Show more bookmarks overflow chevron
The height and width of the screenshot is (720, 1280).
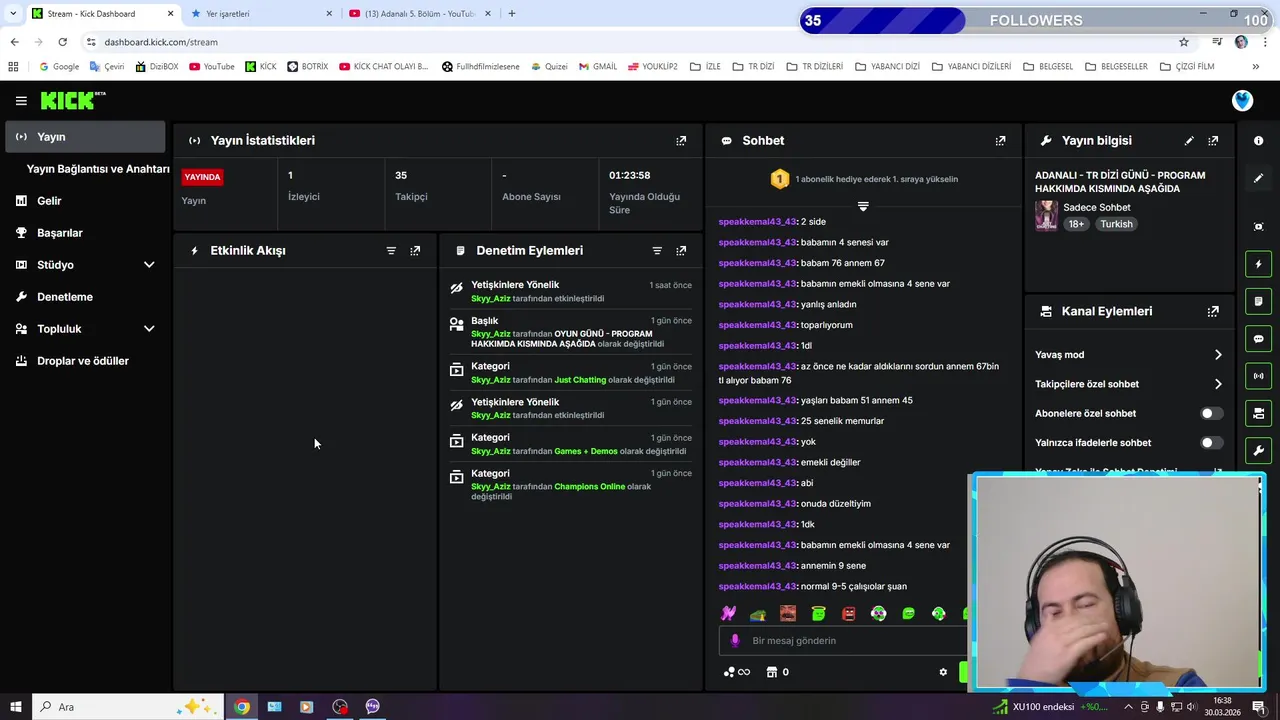[1255, 67]
